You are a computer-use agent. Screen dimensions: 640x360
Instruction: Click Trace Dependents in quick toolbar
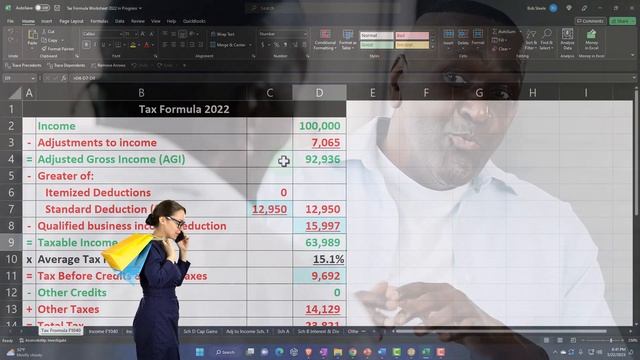pyautogui.click(x=66, y=65)
